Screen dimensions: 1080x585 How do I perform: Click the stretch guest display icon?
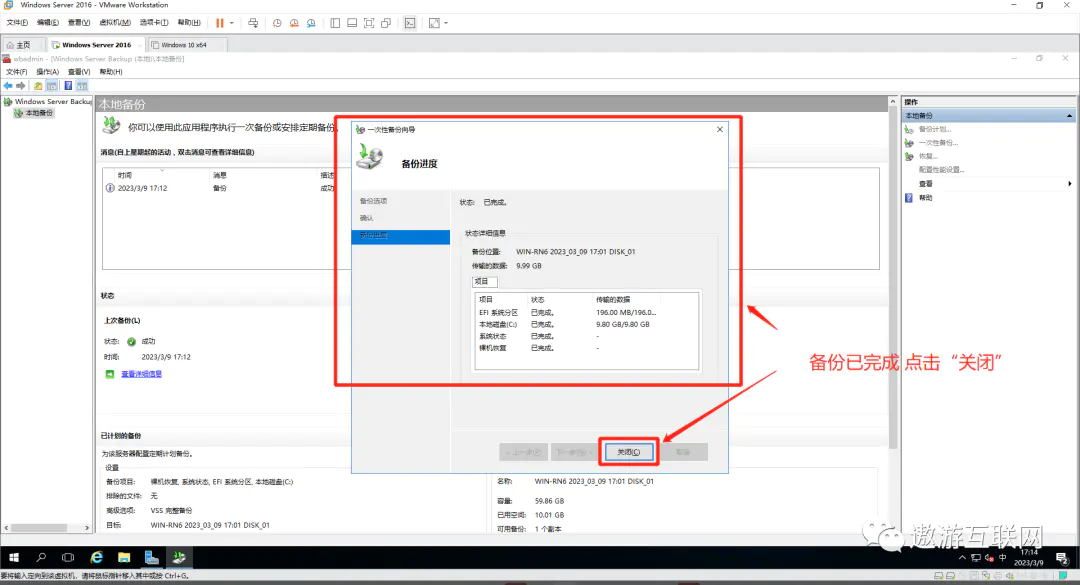434,23
